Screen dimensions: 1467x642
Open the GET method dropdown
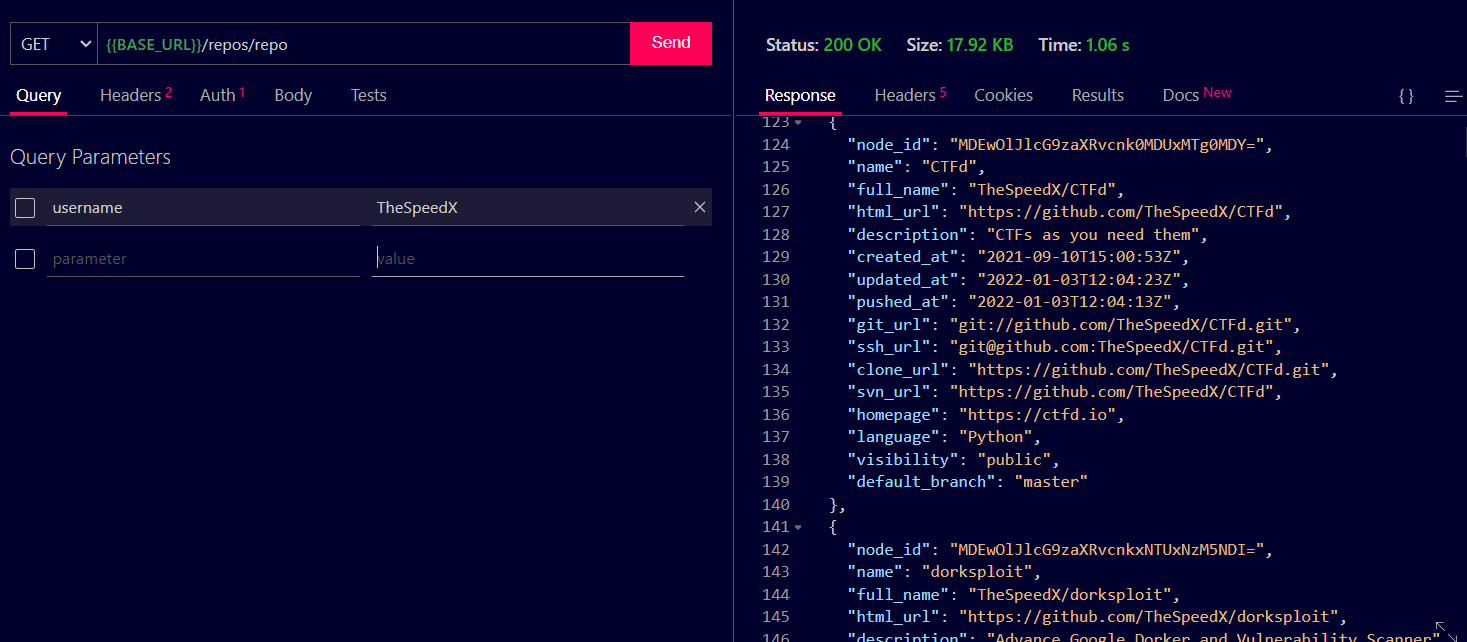(54, 44)
